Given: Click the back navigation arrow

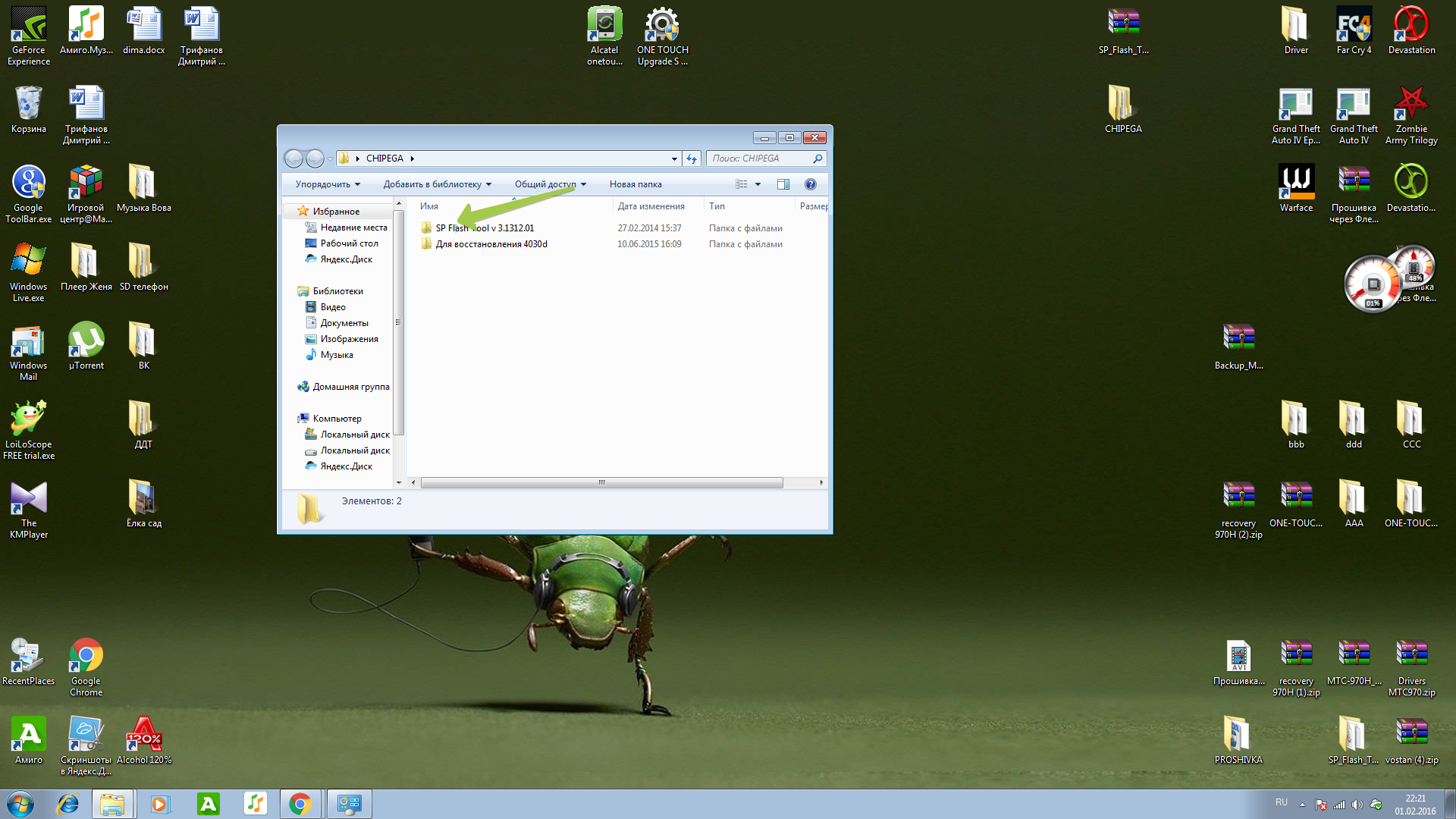Looking at the screenshot, I should 293,158.
